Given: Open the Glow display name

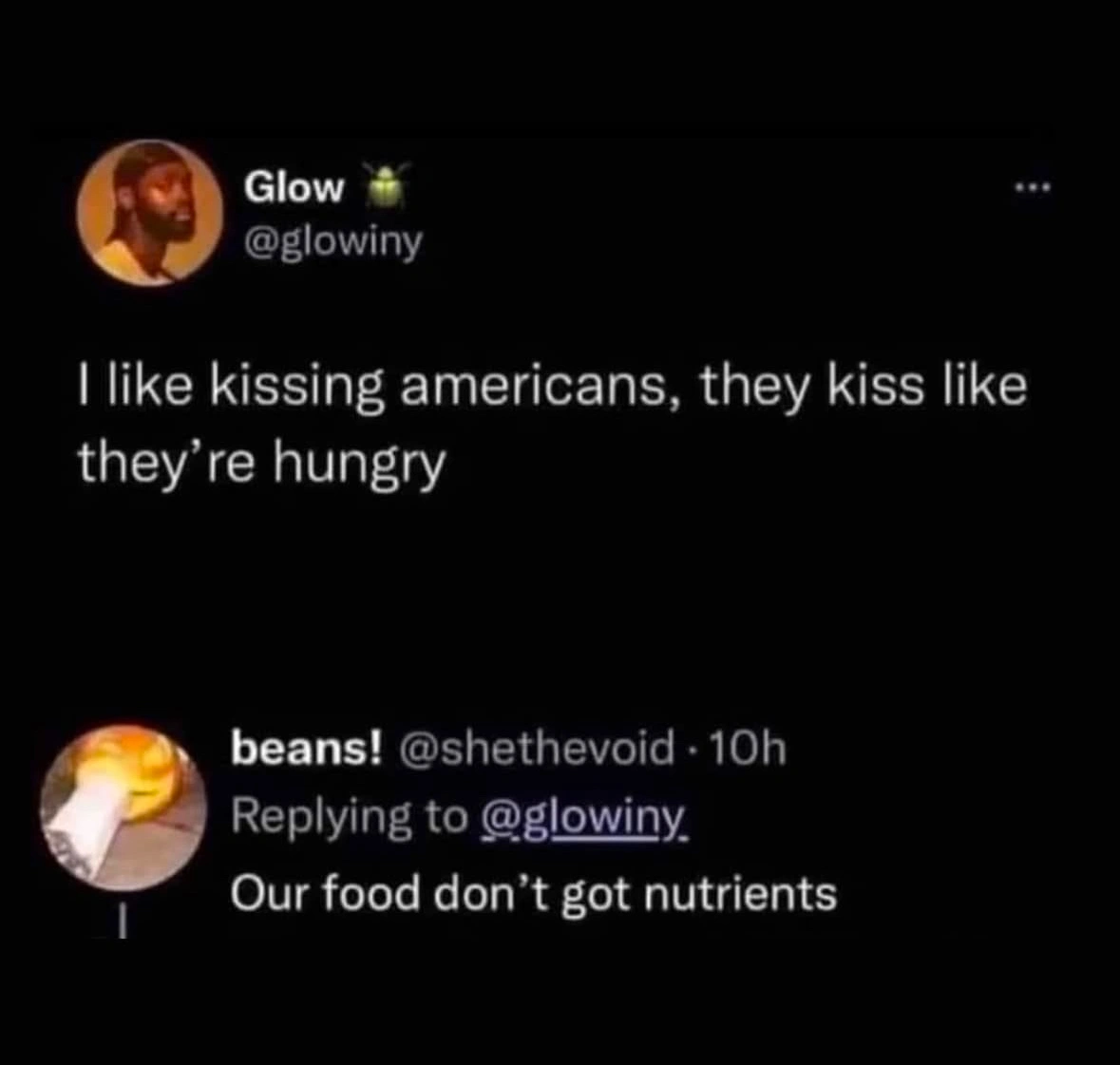Looking at the screenshot, I should click(x=294, y=187).
